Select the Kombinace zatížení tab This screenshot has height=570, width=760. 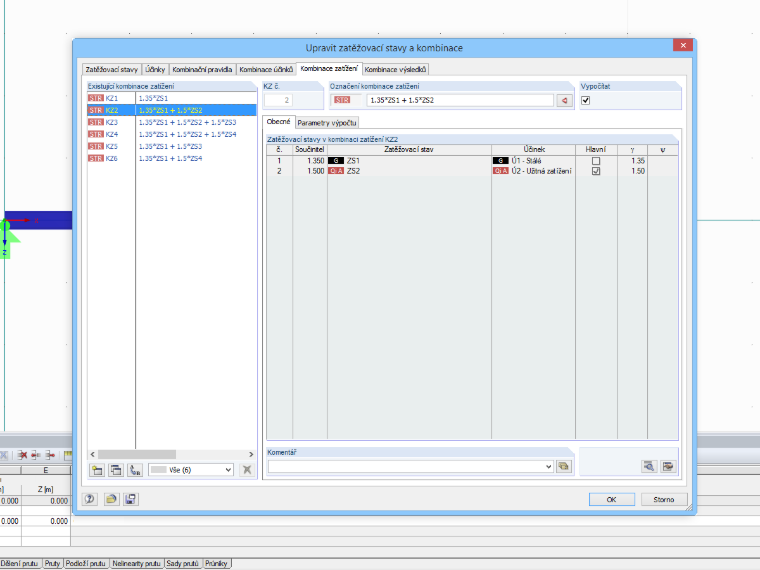(x=329, y=68)
